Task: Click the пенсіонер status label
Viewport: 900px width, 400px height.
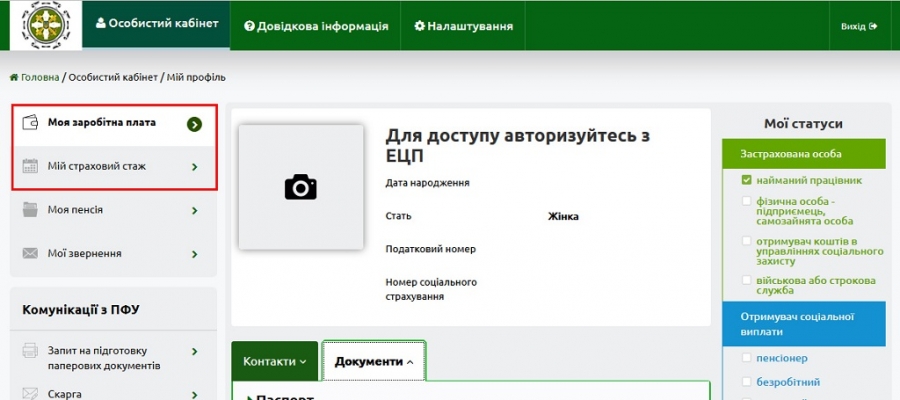Action: pyautogui.click(x=782, y=359)
